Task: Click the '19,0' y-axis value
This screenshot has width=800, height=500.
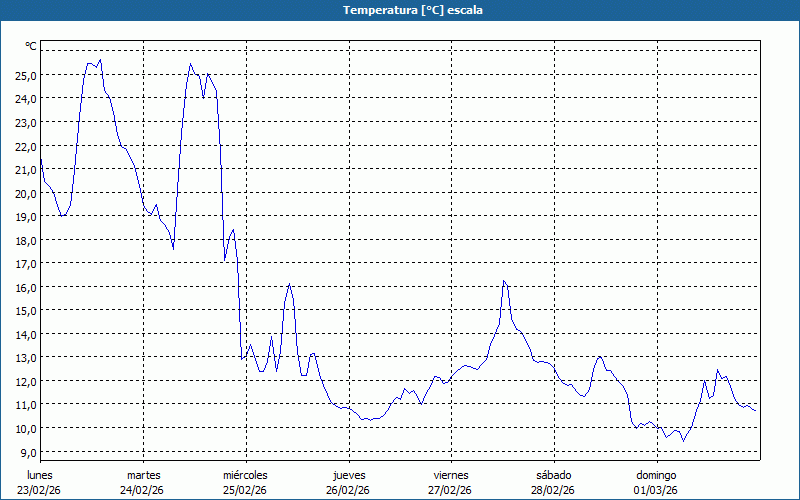Action: (x=27, y=217)
